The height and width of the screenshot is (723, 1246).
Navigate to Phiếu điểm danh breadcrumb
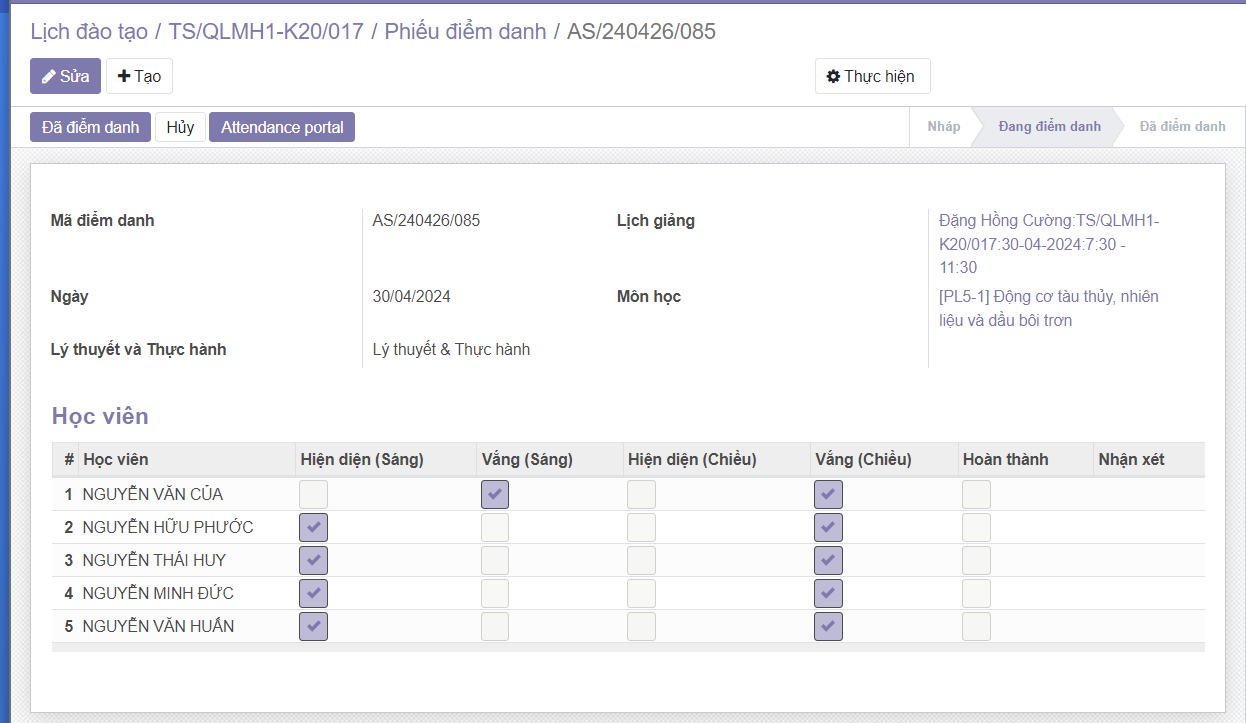pyautogui.click(x=465, y=31)
